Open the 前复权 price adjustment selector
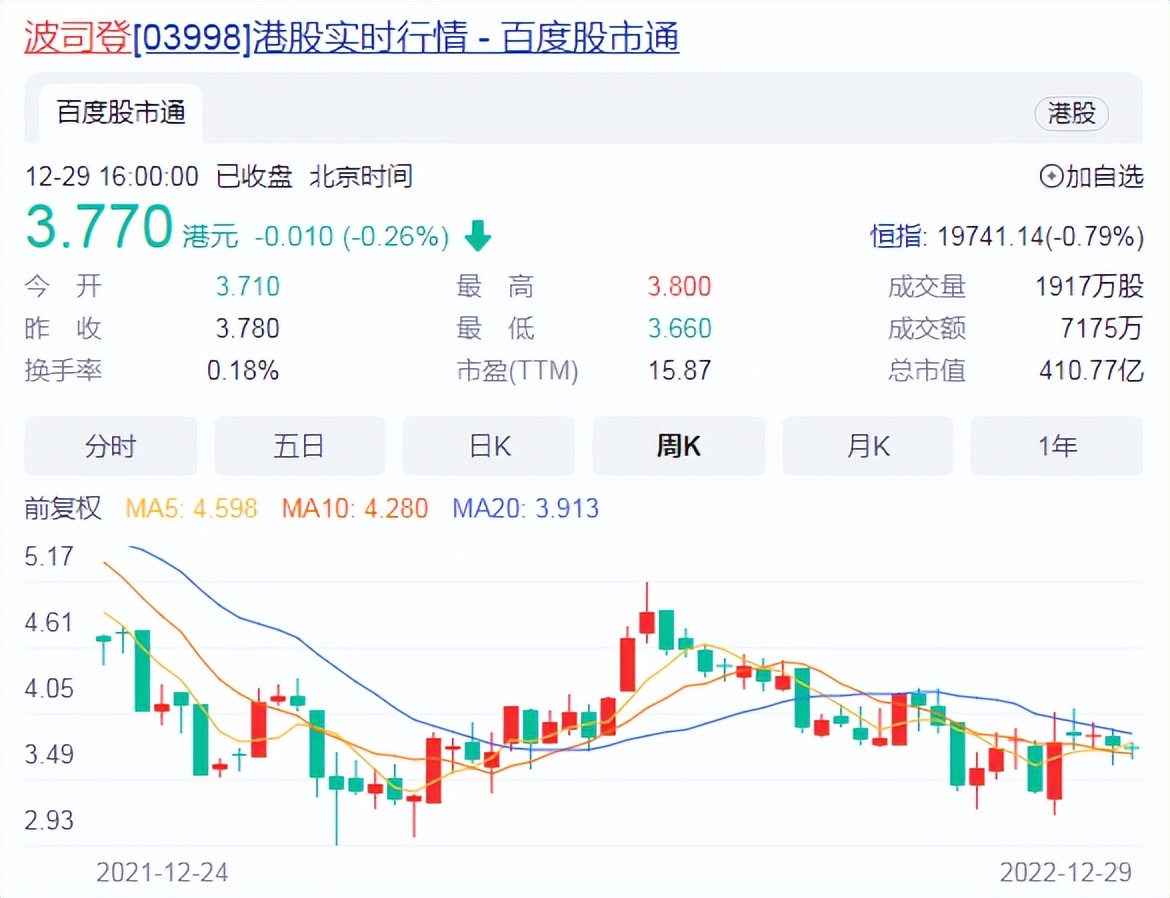 [x=64, y=509]
